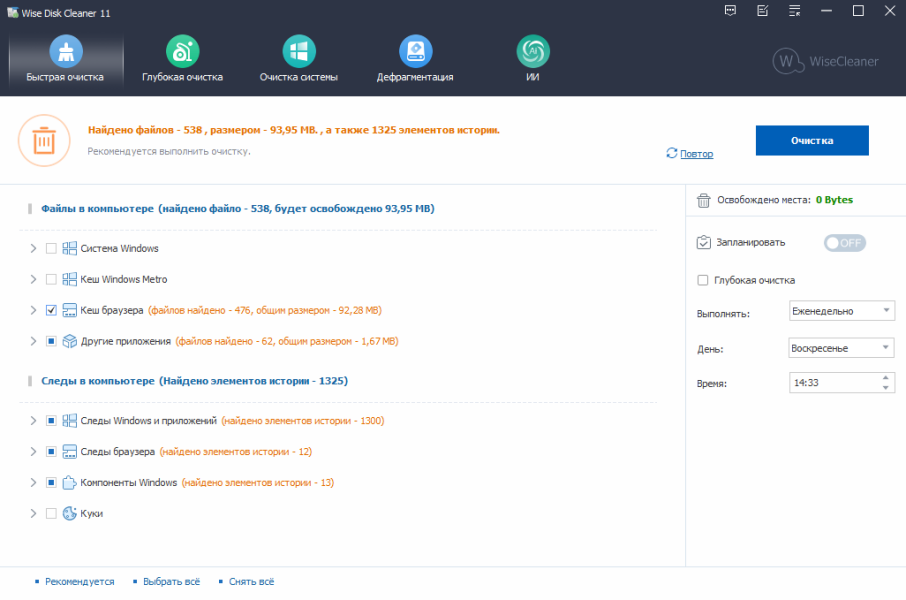Viewport: 906px width, 600px height.
Task: Expand Следы Windows и приложений row
Action: (x=33, y=421)
